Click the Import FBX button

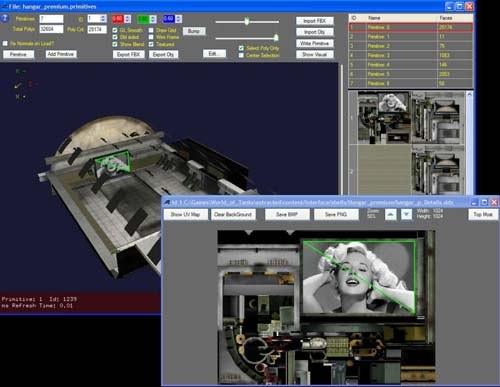pyautogui.click(x=314, y=21)
